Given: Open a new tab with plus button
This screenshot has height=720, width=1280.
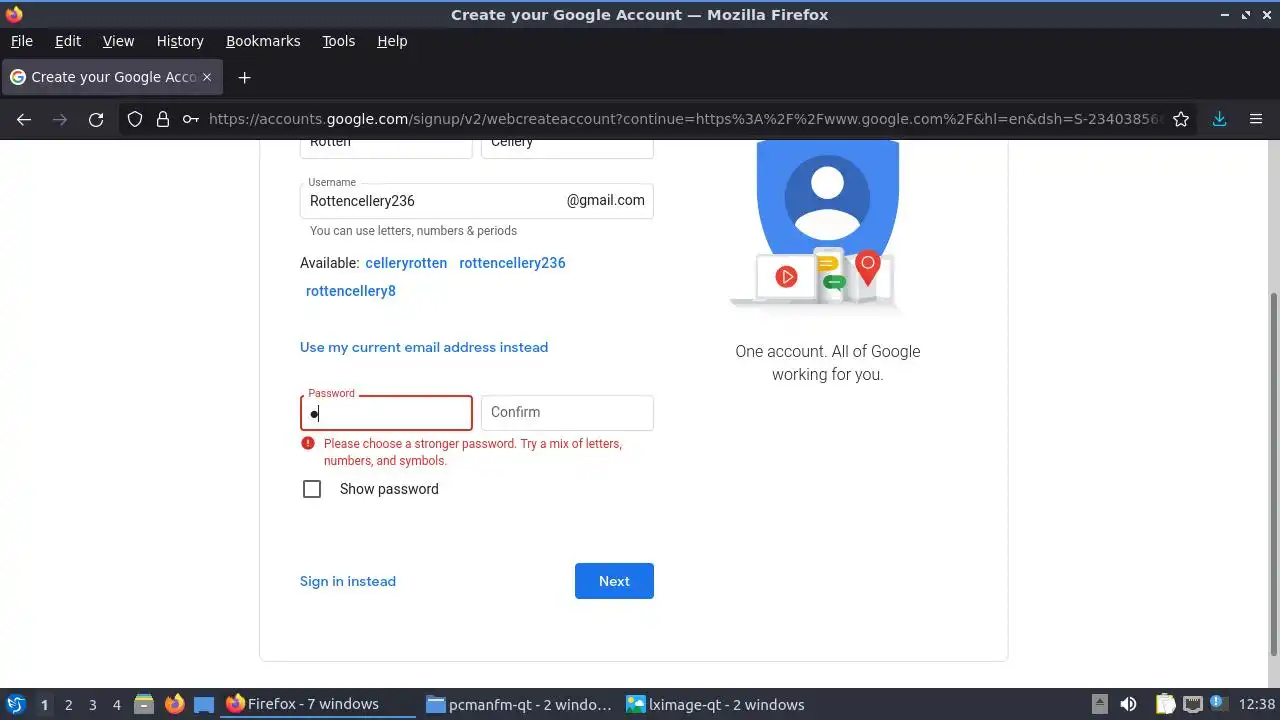Looking at the screenshot, I should tap(244, 77).
